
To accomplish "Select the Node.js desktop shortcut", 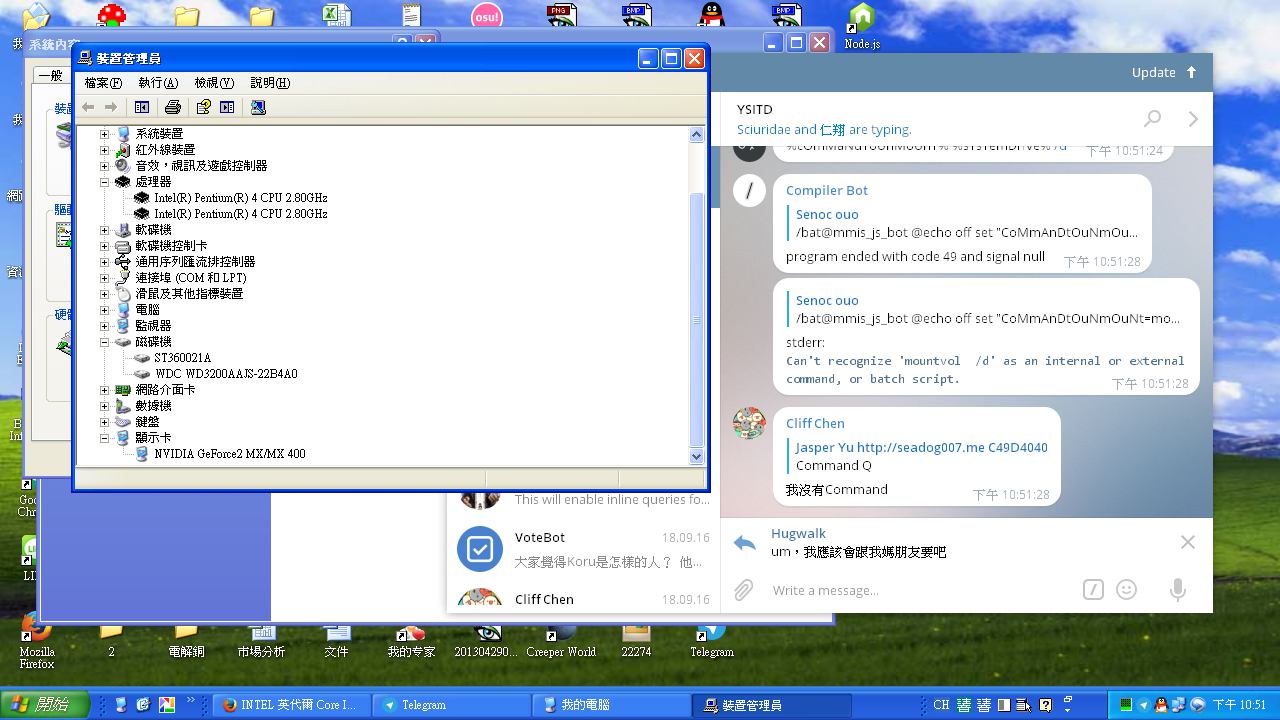I will [862, 27].
